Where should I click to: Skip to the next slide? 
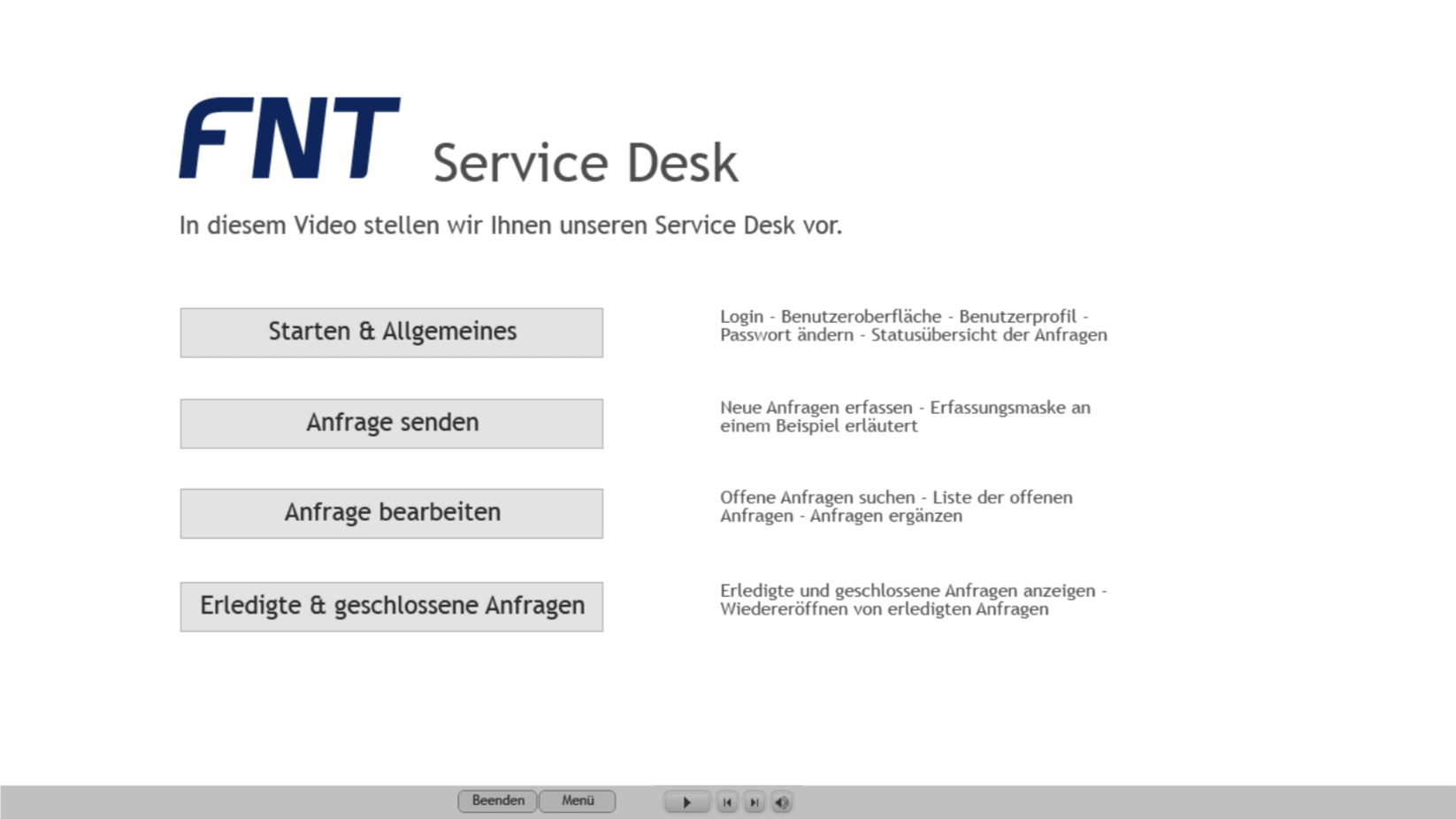[x=755, y=802]
